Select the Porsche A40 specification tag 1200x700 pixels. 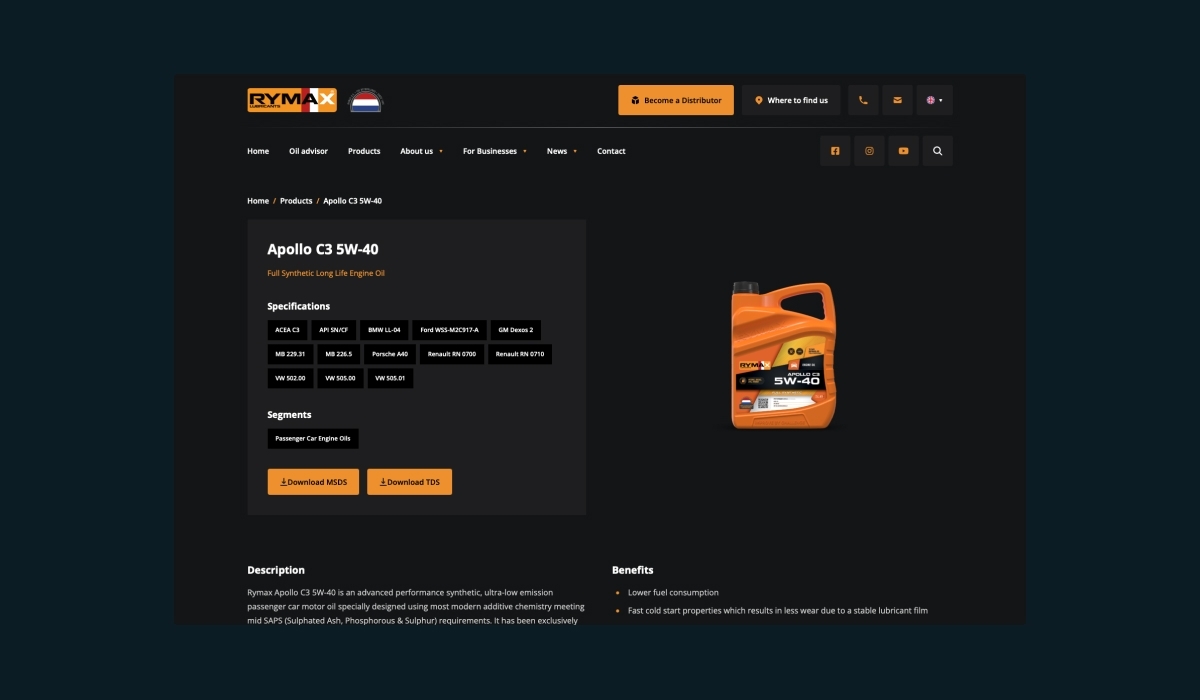pyautogui.click(x=390, y=354)
